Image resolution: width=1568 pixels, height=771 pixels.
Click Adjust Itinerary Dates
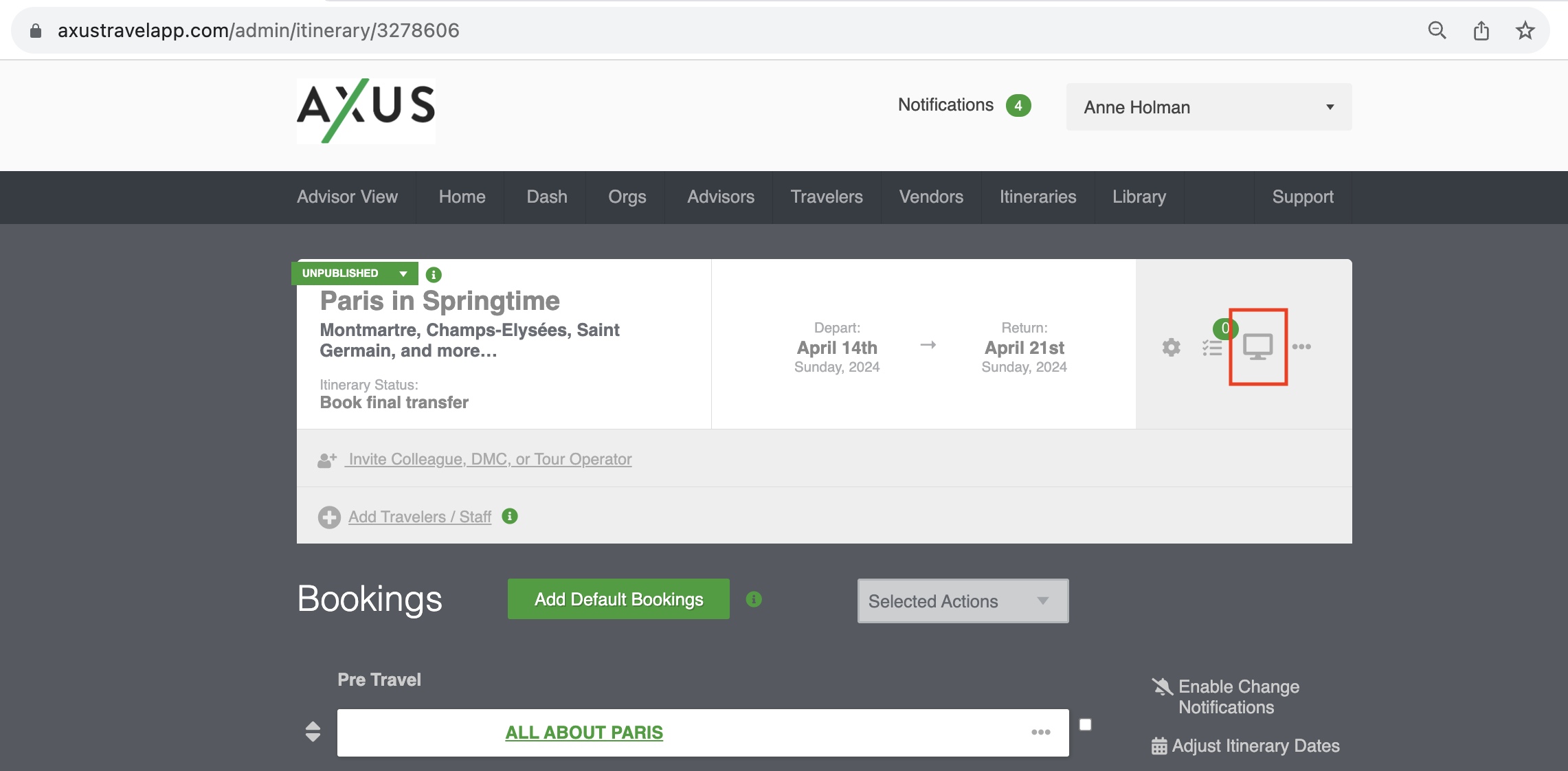(x=1255, y=746)
